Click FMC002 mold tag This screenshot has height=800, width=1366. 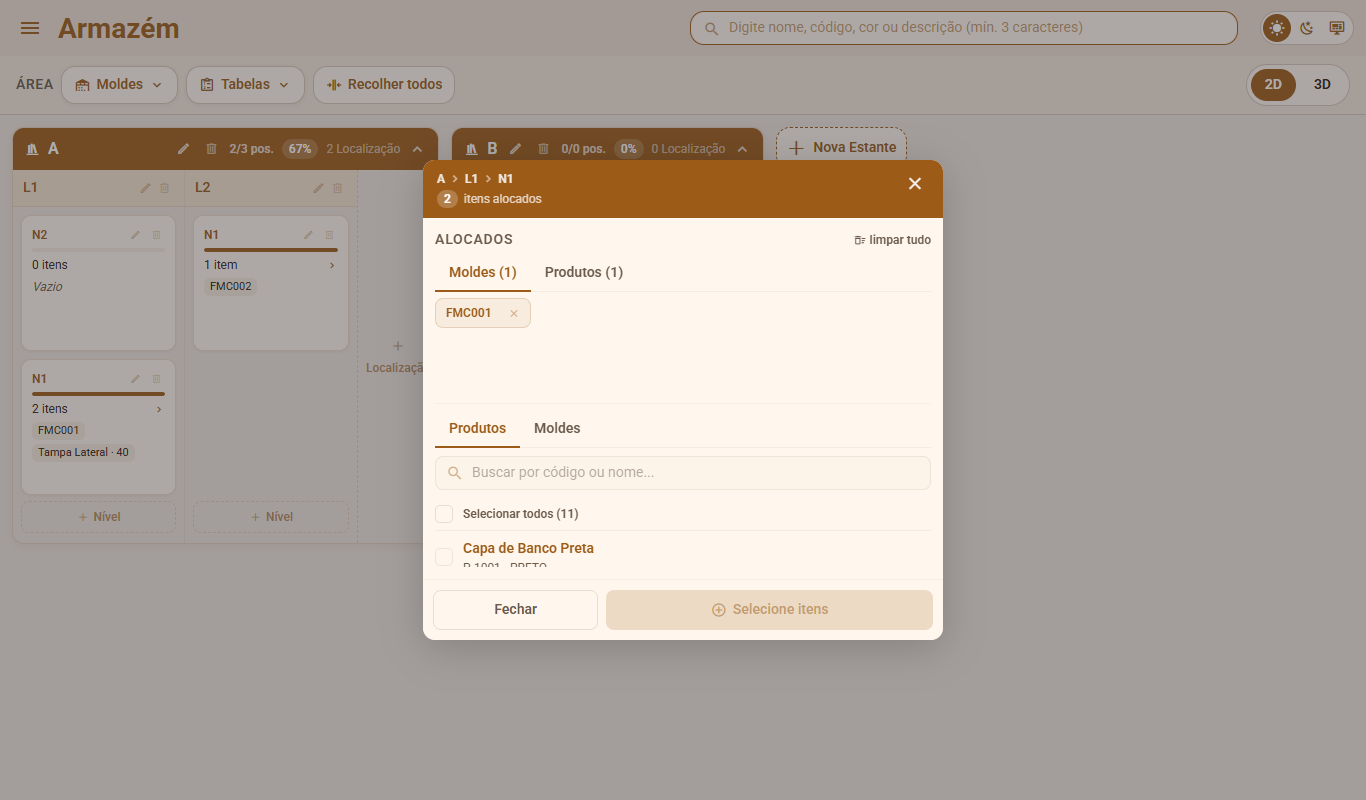pyautogui.click(x=231, y=286)
